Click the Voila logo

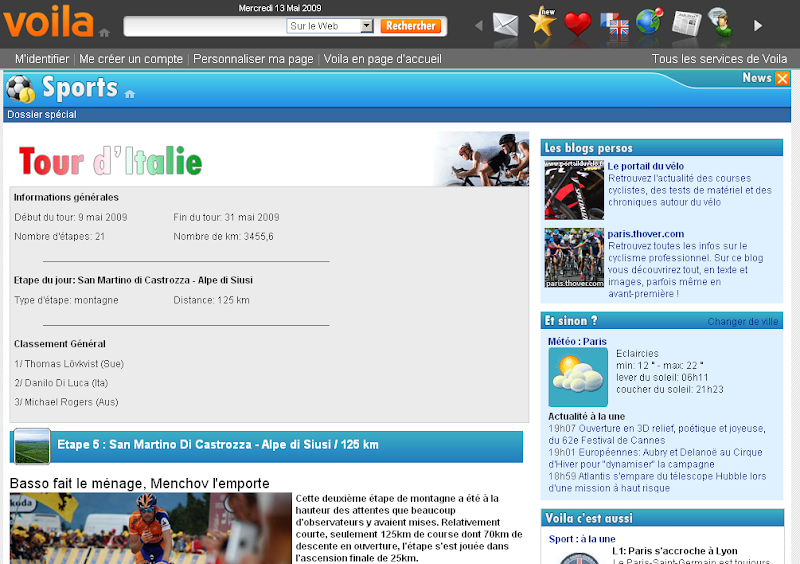click(x=48, y=21)
